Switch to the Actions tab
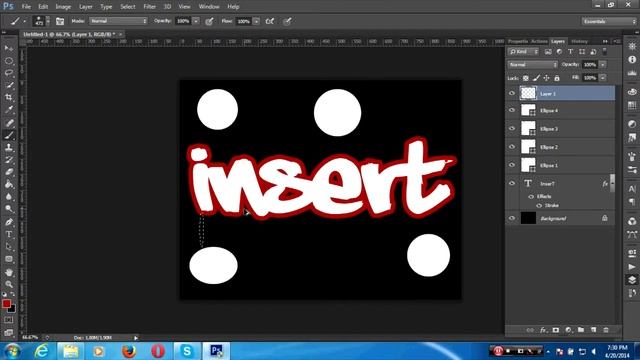Image resolution: width=640 pixels, height=360 pixels. pos(539,41)
